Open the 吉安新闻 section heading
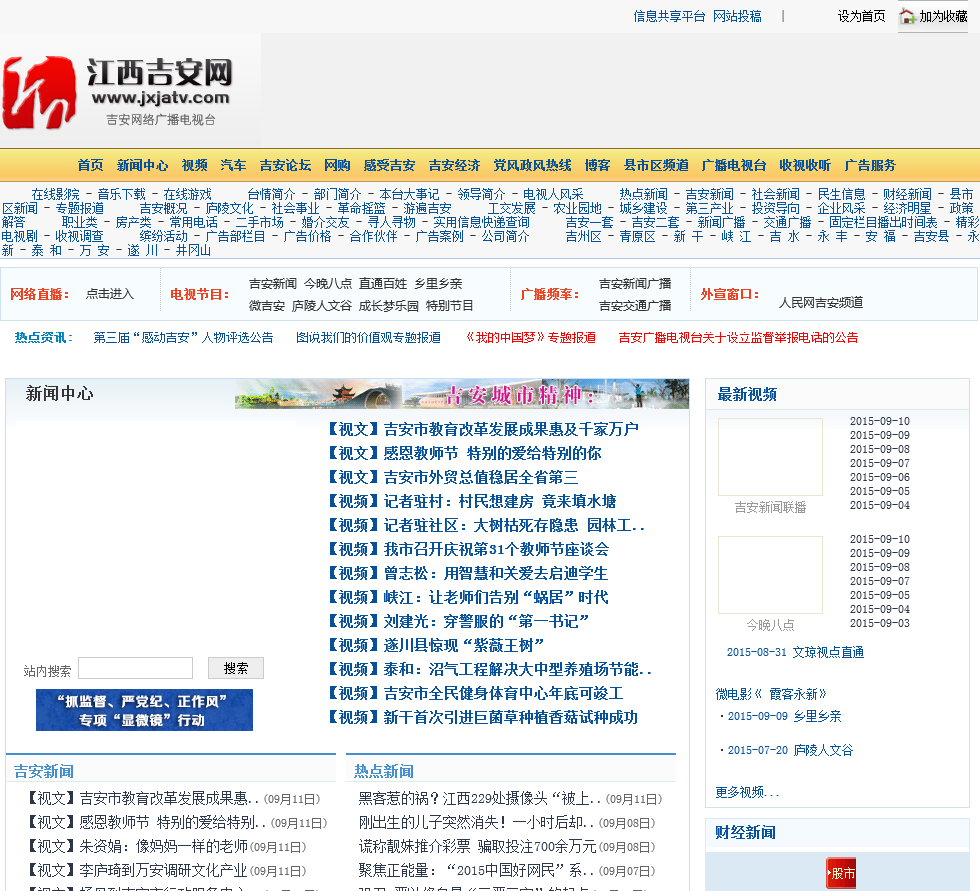 pyautogui.click(x=44, y=771)
